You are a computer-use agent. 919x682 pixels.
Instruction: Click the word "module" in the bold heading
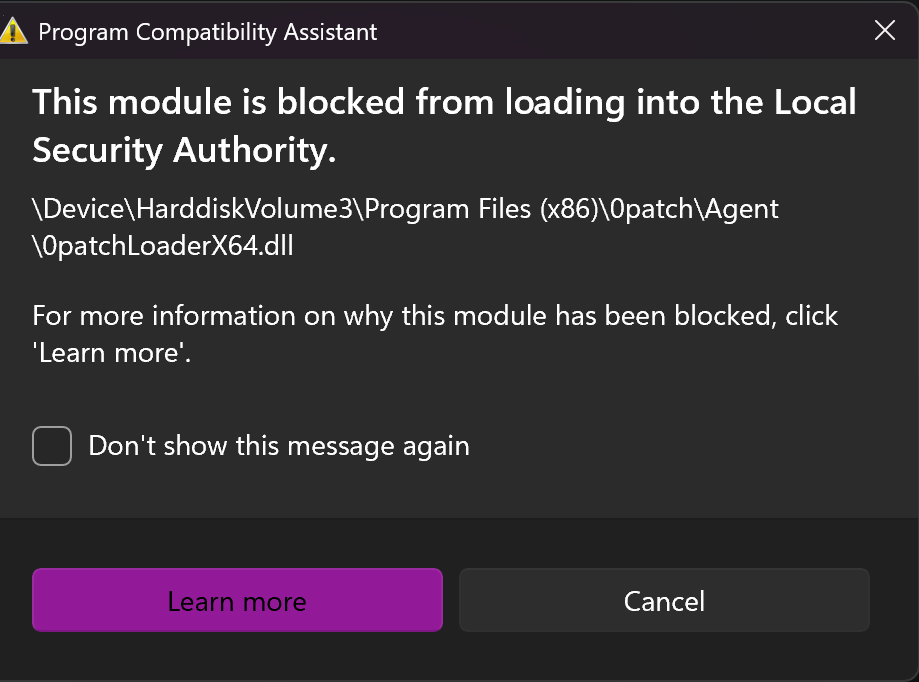pyautogui.click(x=171, y=102)
